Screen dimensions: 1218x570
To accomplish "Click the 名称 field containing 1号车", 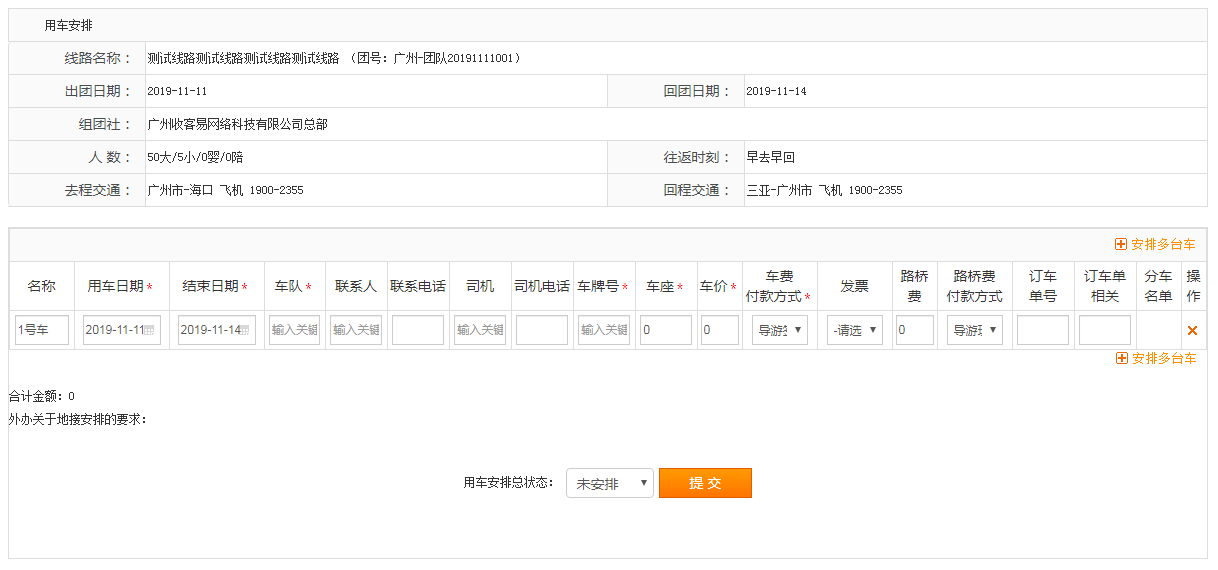I will (42, 330).
